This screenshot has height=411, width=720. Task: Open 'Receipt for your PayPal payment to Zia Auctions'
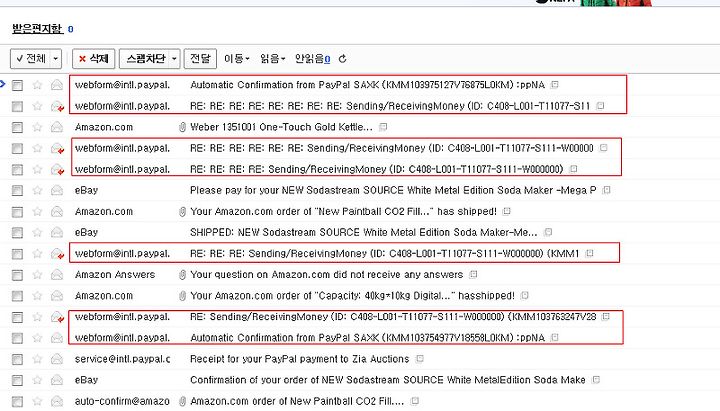299,359
